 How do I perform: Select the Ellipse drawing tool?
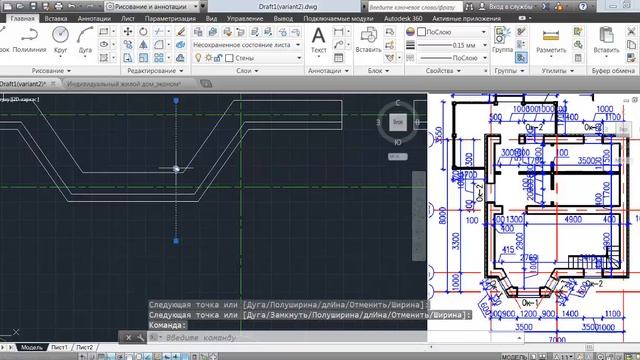click(104, 44)
